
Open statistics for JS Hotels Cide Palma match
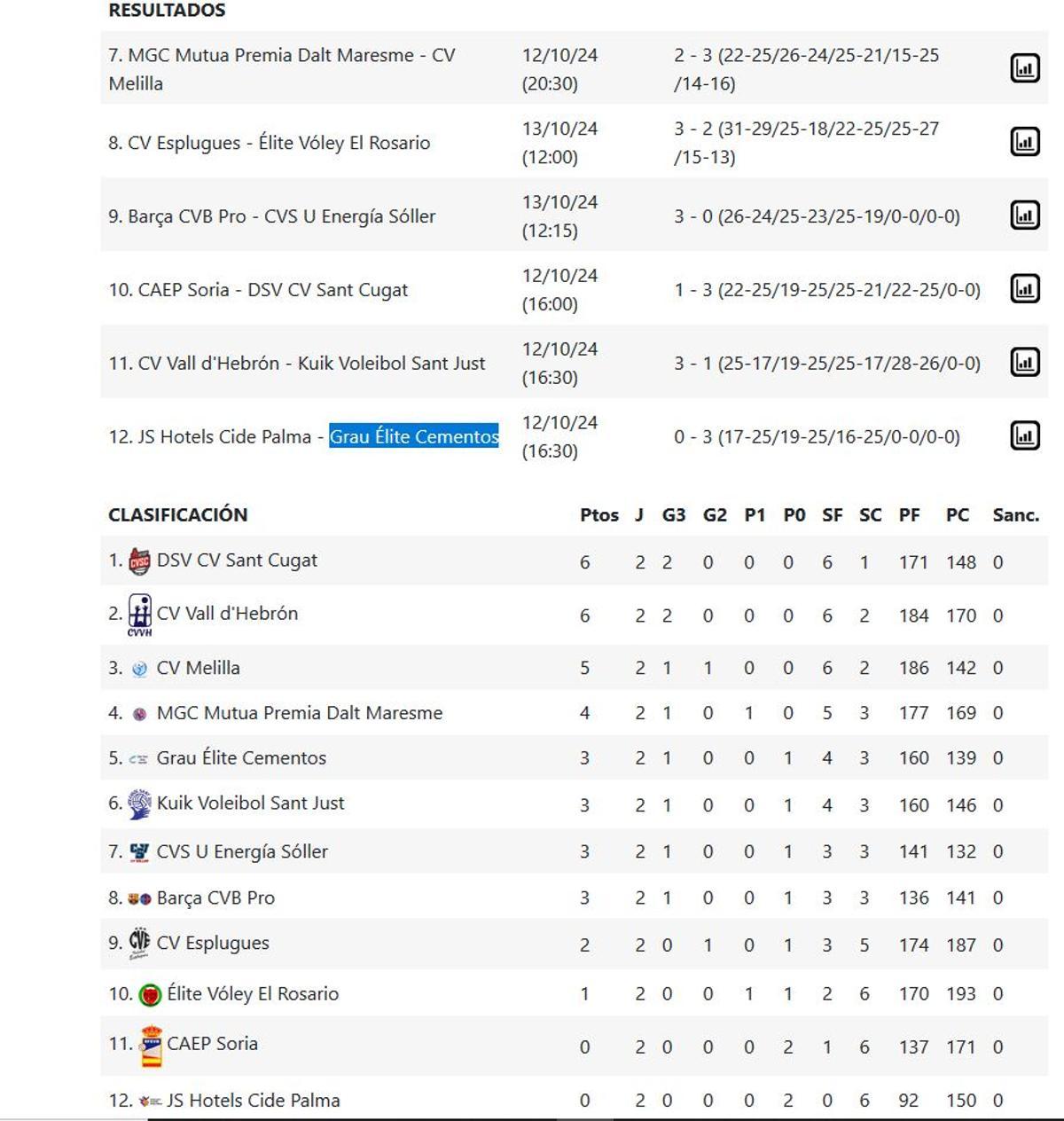(x=1024, y=435)
